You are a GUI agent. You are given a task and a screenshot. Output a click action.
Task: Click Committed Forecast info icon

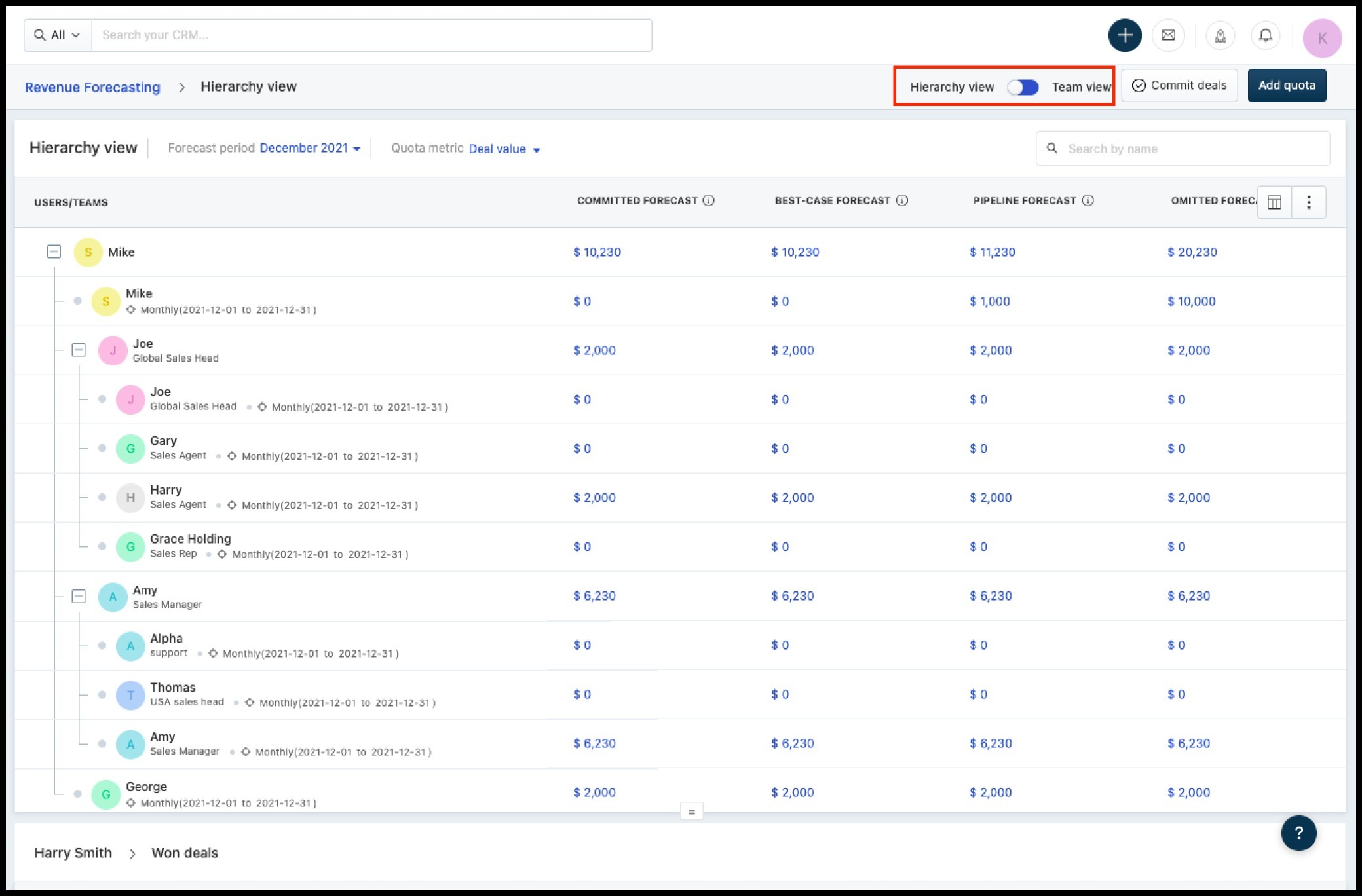708,200
